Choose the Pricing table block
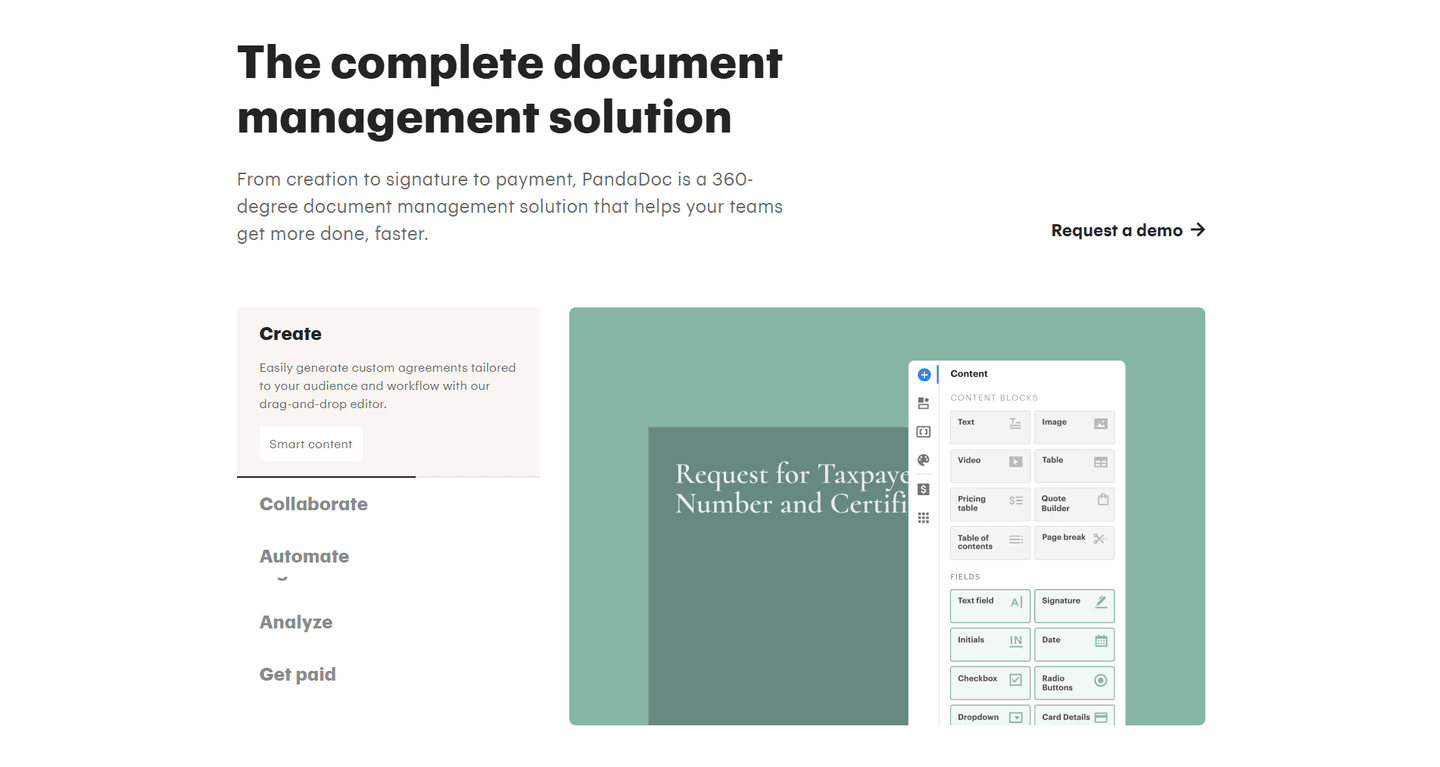The image size is (1440, 767). point(990,504)
